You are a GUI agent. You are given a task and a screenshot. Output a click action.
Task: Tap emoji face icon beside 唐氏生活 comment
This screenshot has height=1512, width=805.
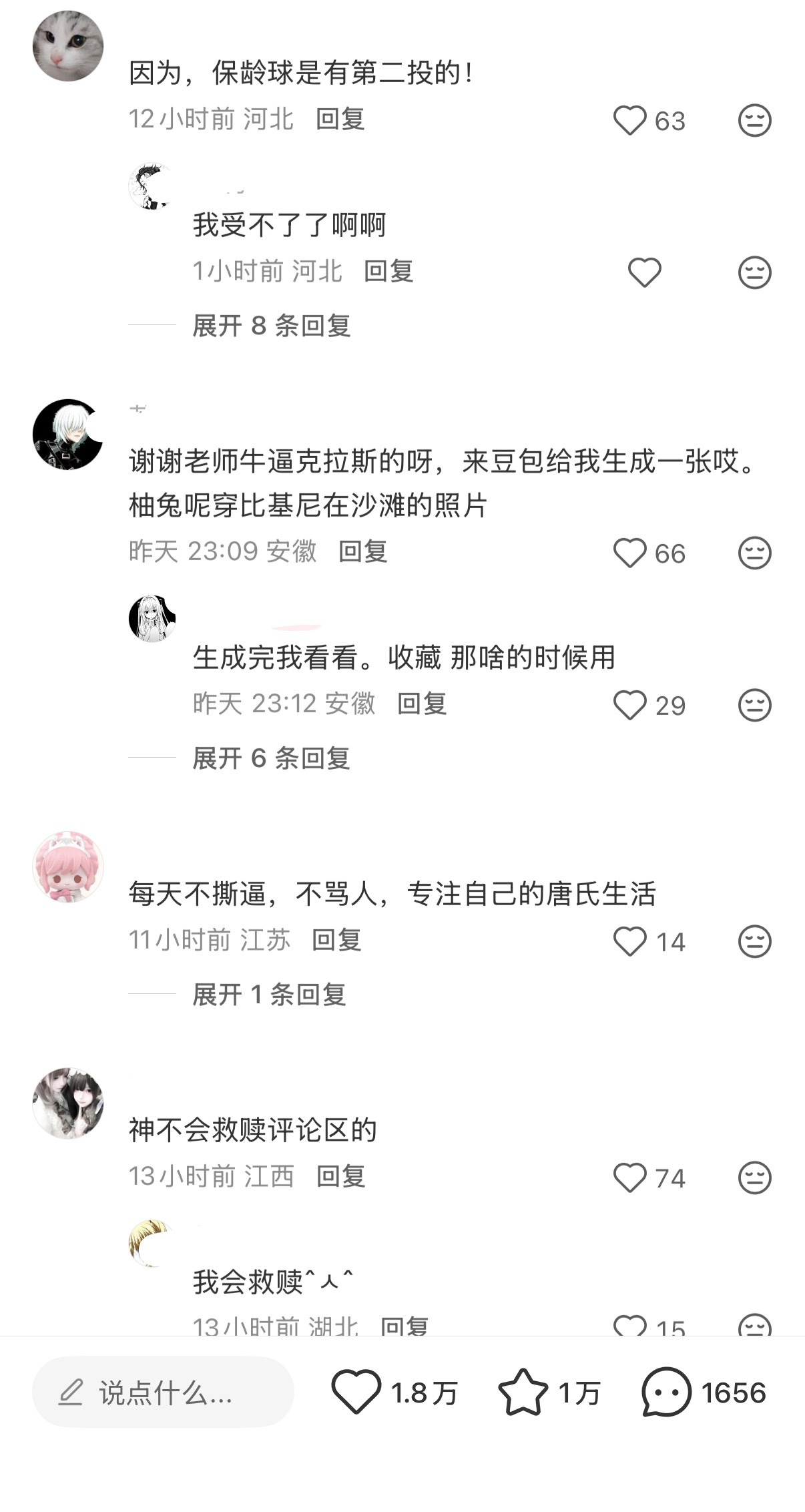pos(755,942)
